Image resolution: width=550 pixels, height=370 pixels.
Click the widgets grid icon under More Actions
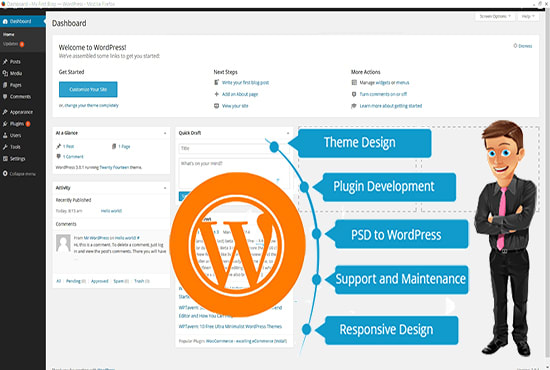[x=354, y=82]
